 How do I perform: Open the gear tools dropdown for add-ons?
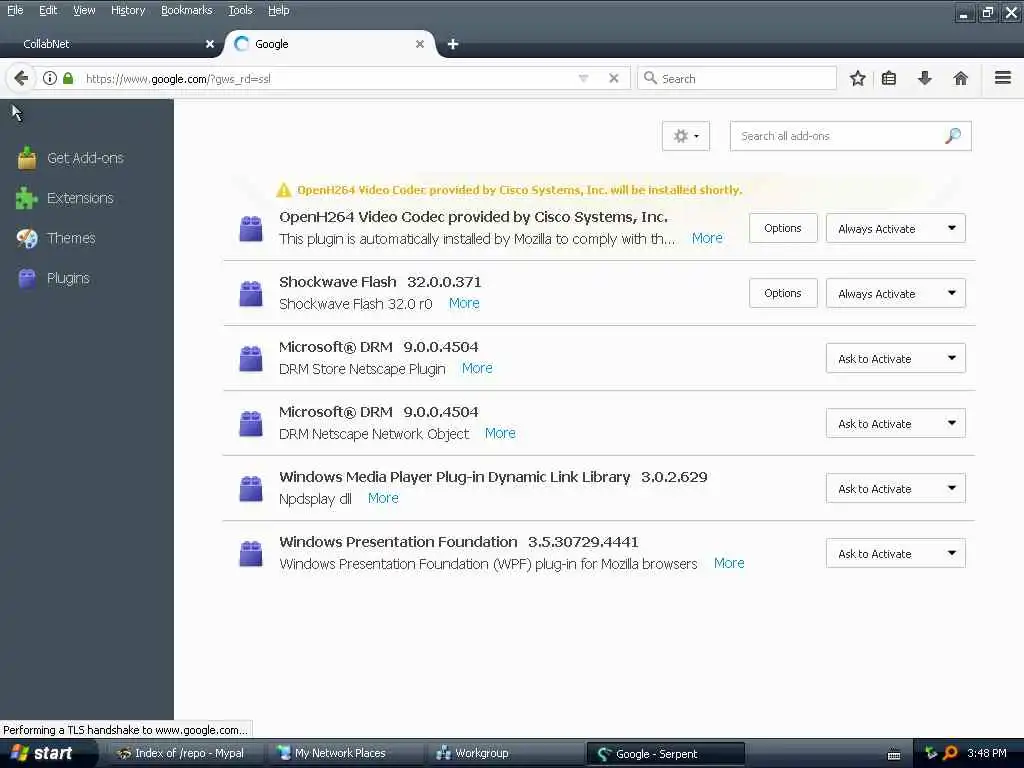[686, 136]
